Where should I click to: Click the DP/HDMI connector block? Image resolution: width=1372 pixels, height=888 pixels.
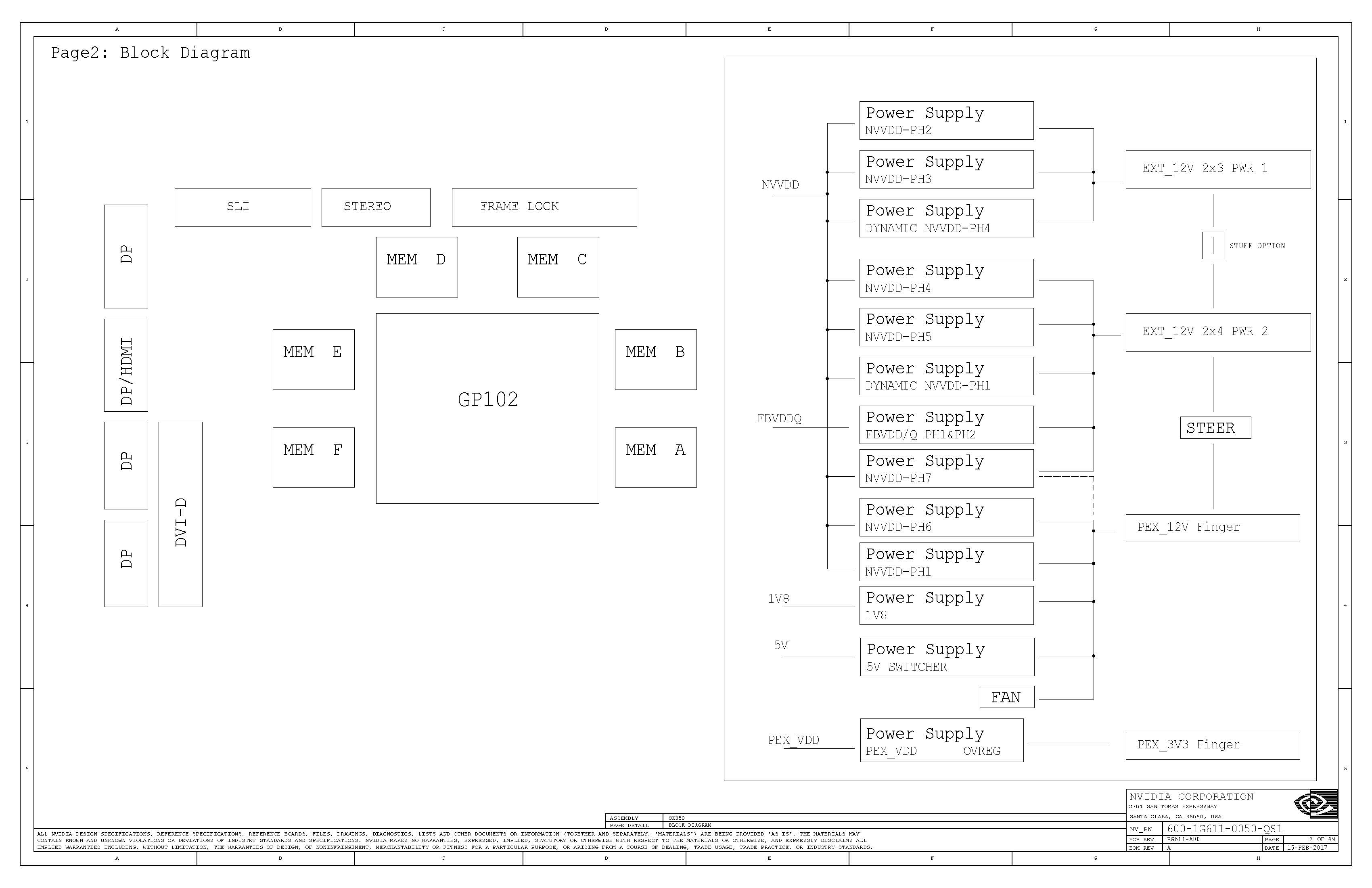point(125,365)
